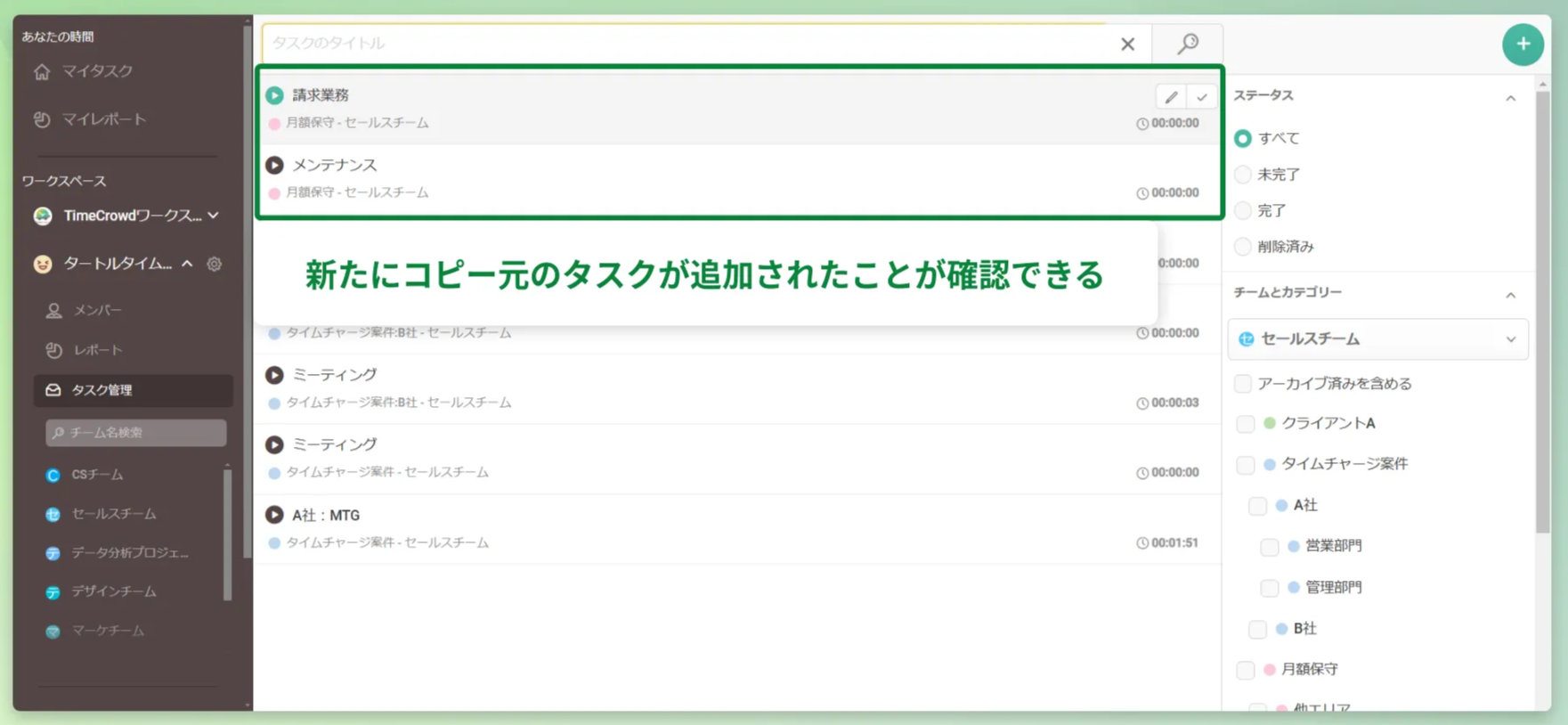
Task: Open マイタスク from sidebar
Action: coord(83,71)
